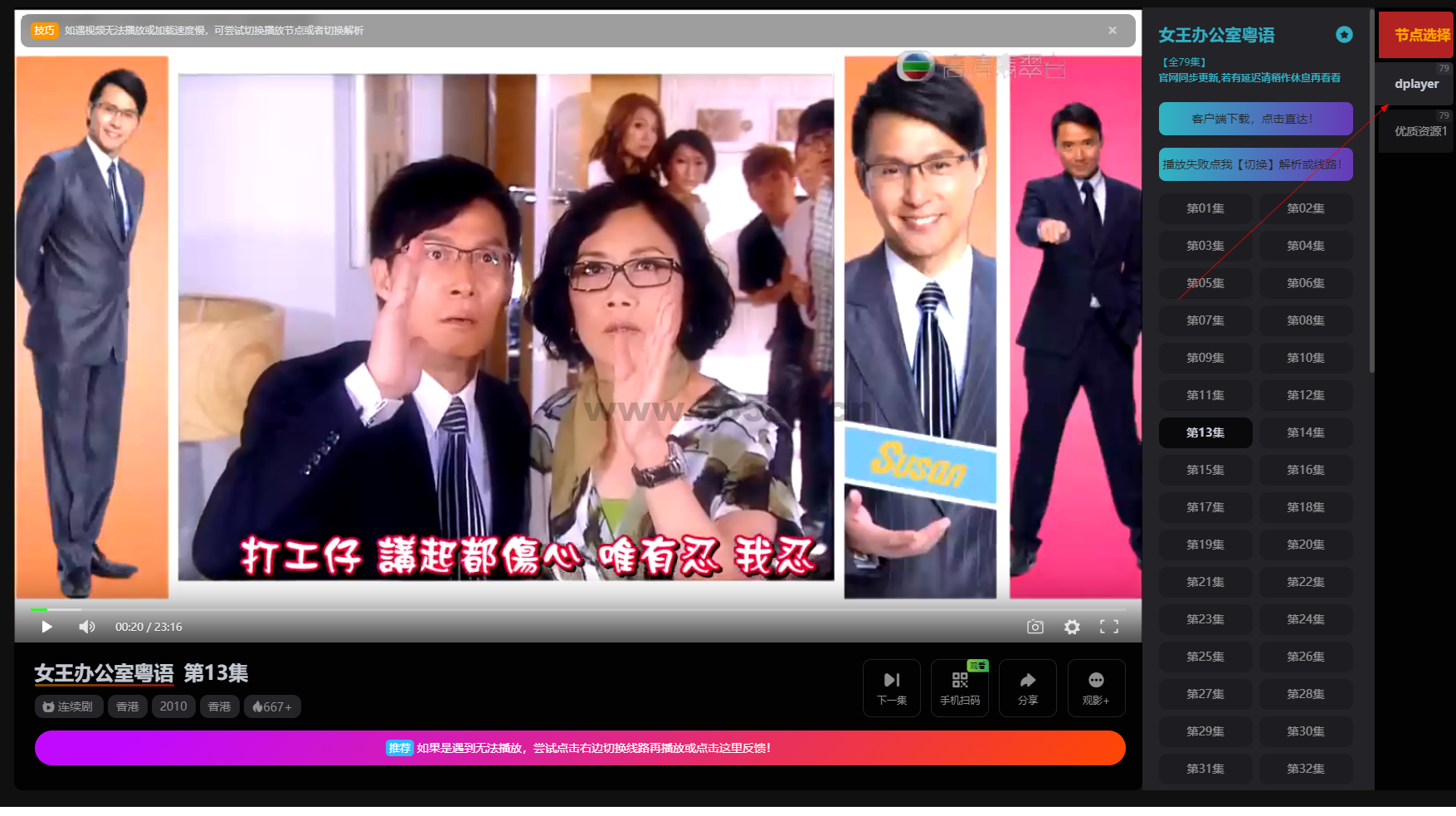Click the first 香港 tag
The height and width of the screenshot is (816, 1456).
point(127,706)
